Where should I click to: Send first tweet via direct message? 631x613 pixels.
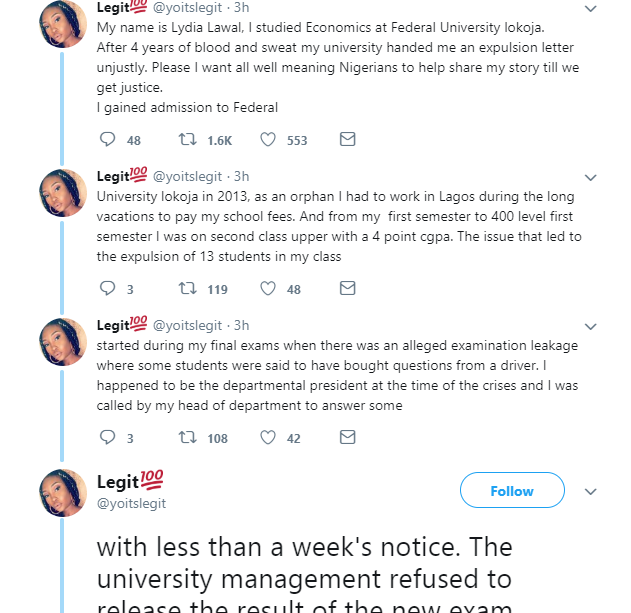(x=347, y=140)
